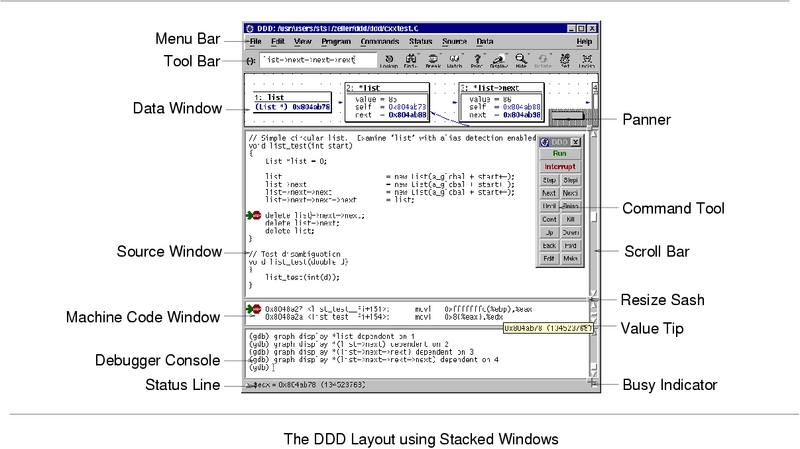Click the greyed Rotate toolbar icon
The image size is (800, 449).
click(543, 61)
